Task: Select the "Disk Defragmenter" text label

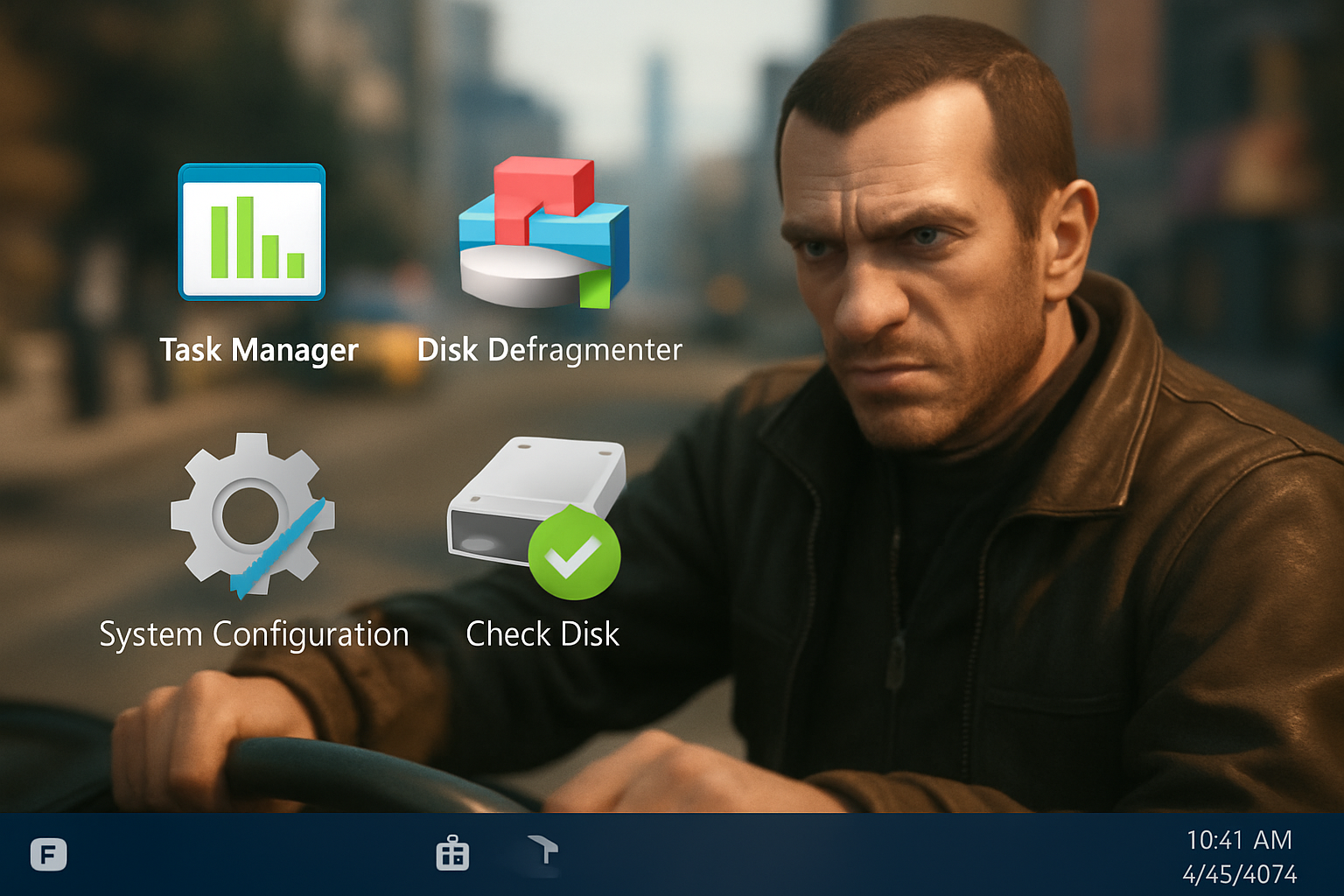Action: (x=549, y=350)
